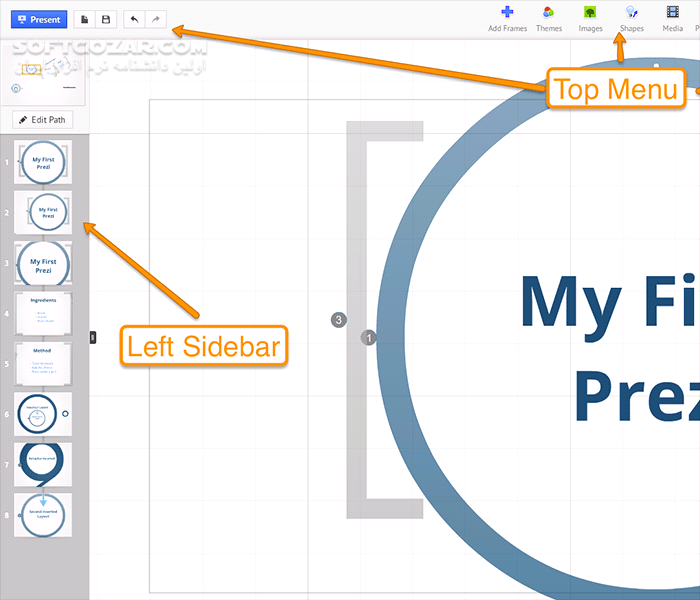The width and height of the screenshot is (700, 600).
Task: Open Themes menu
Action: click(549, 20)
